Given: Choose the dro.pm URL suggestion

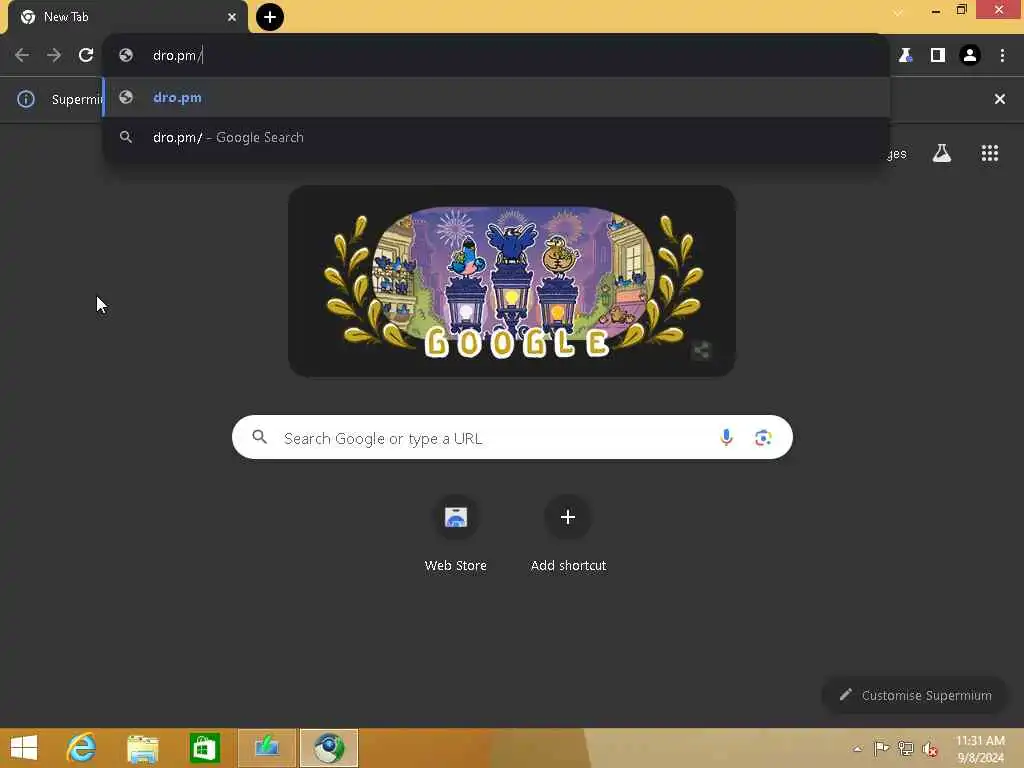Looking at the screenshot, I should [x=496, y=97].
